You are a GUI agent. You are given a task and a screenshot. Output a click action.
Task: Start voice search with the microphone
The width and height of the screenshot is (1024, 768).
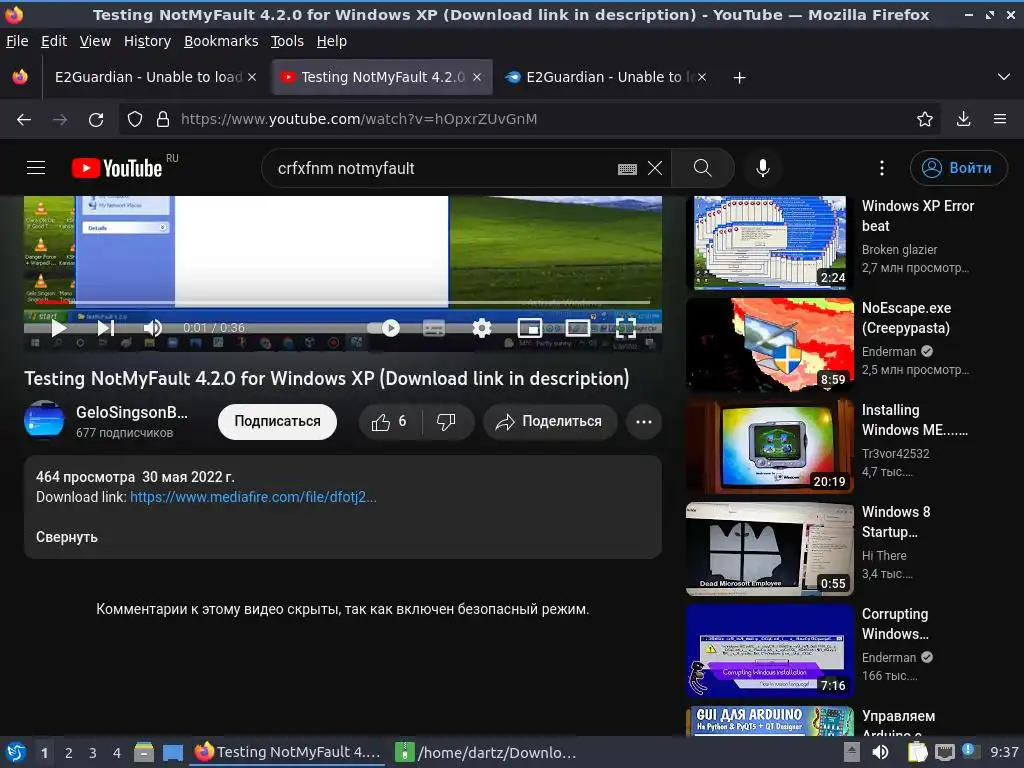click(762, 168)
